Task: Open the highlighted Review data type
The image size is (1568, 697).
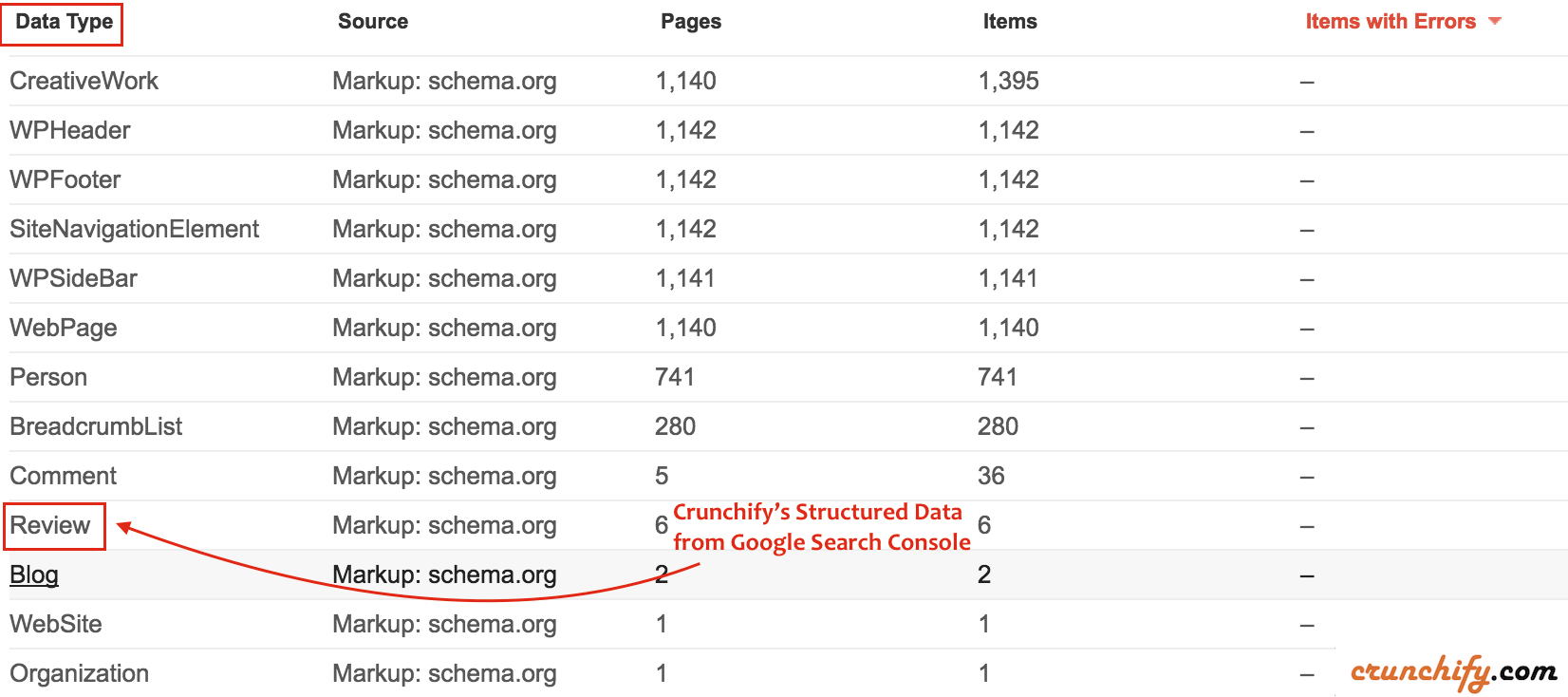Action: tap(50, 525)
